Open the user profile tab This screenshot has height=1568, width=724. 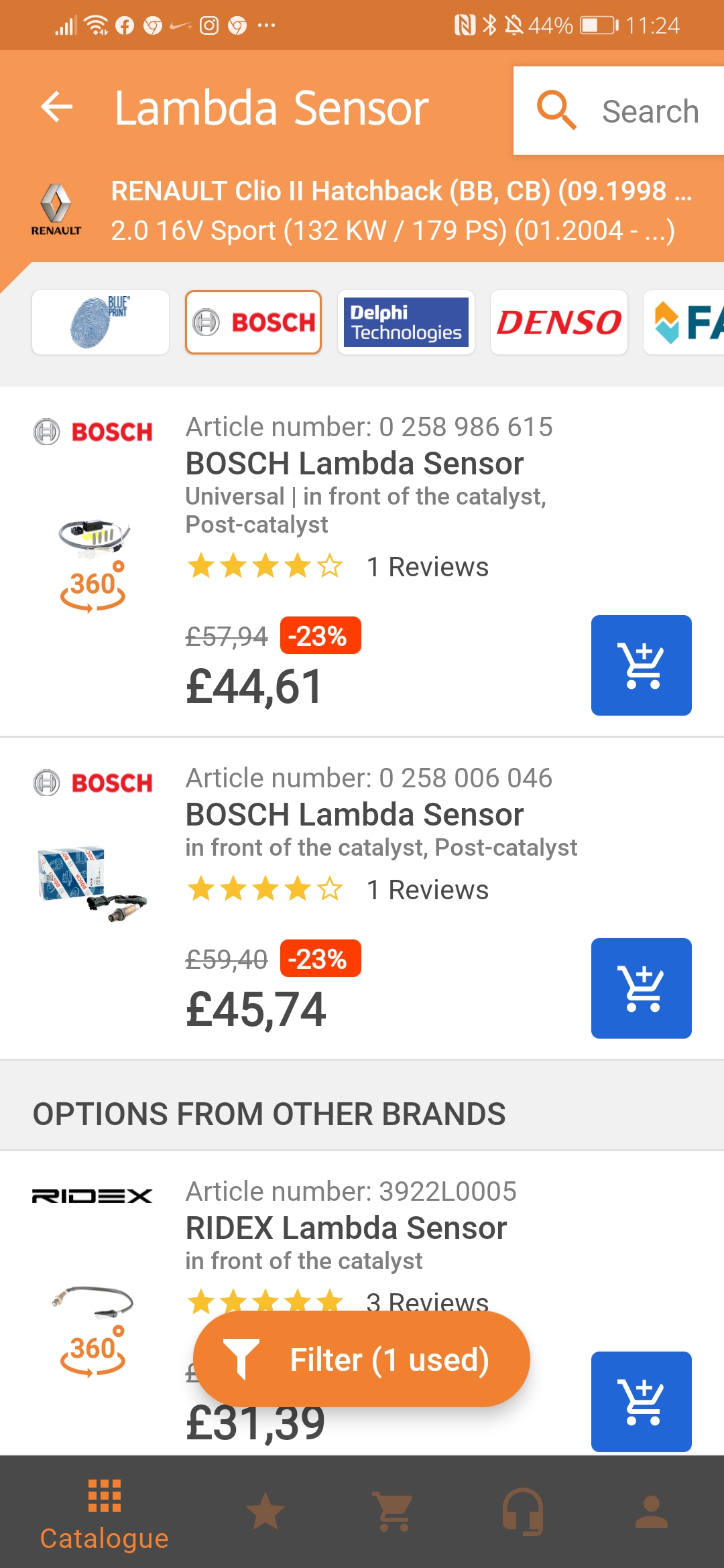pos(651,1512)
